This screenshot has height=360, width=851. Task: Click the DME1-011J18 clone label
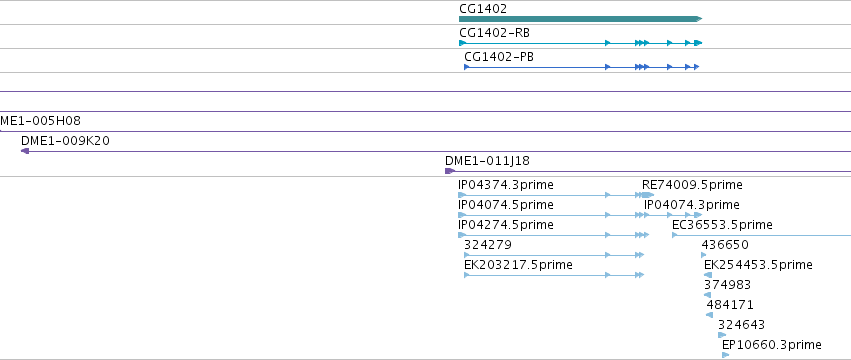point(487,161)
